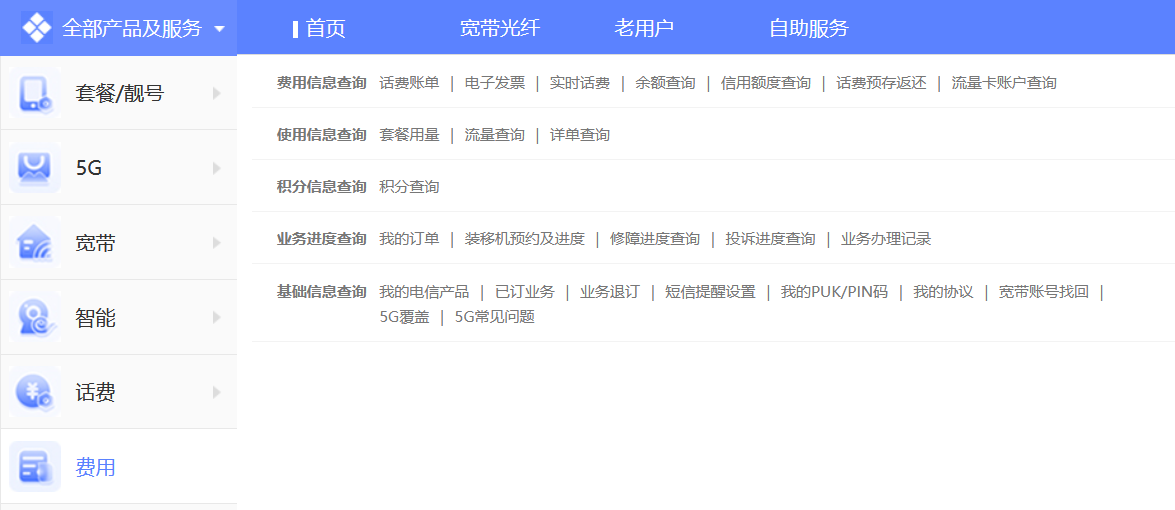
Task: Click 全部产品及服务 menu title
Action: (132, 28)
